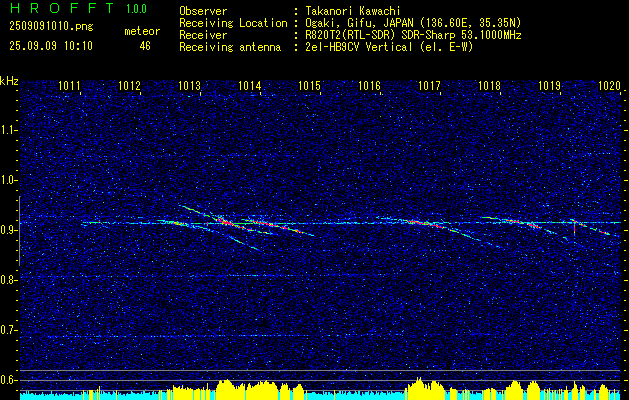Click the version number 1.0.0

click(136, 9)
